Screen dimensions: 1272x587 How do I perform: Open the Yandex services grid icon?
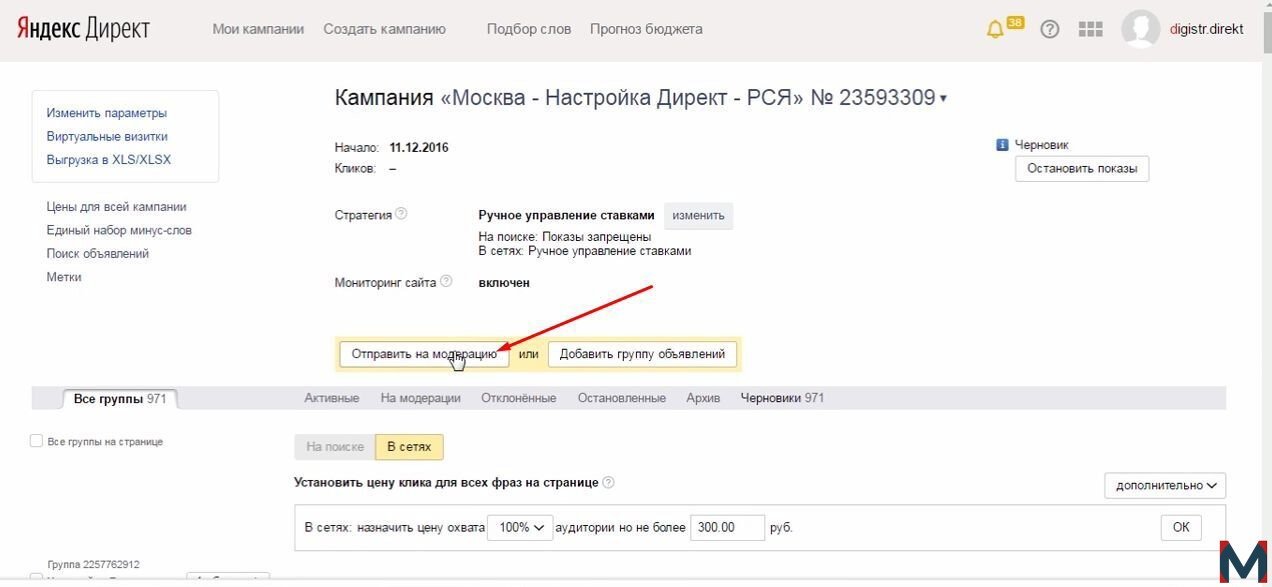coord(1090,29)
